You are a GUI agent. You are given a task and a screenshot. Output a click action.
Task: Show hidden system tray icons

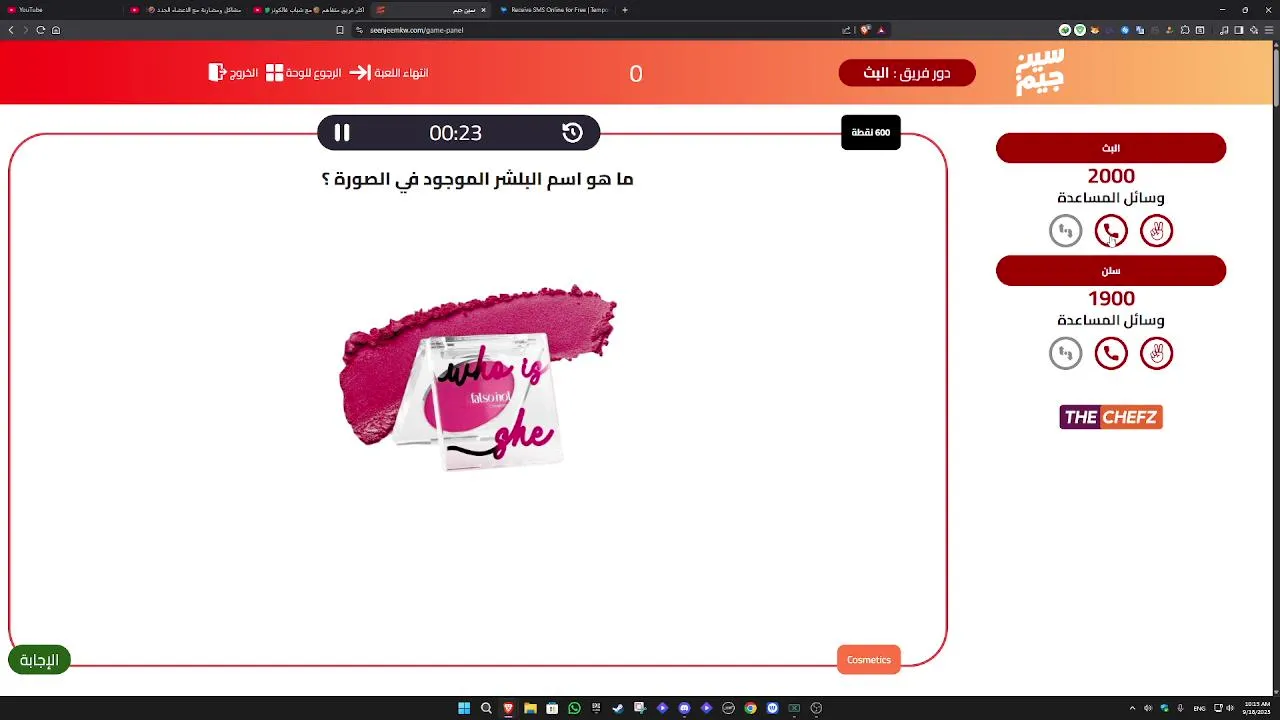(1132, 708)
